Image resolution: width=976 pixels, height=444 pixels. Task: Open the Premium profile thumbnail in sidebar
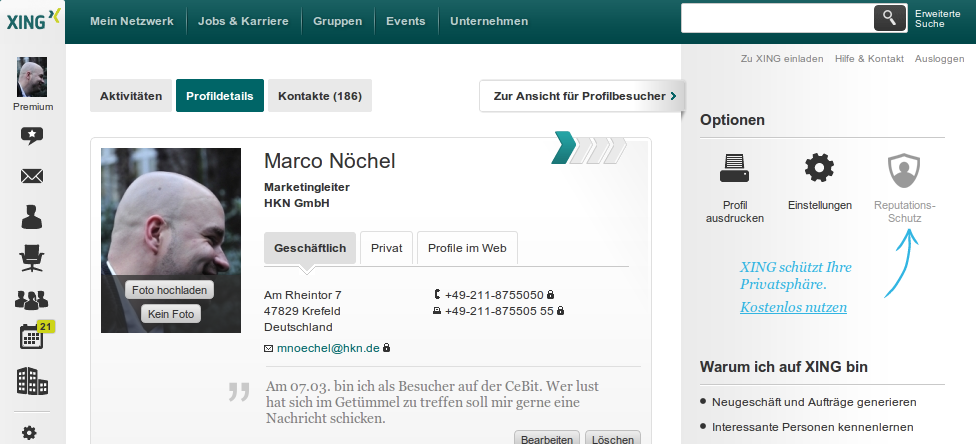[x=32, y=77]
